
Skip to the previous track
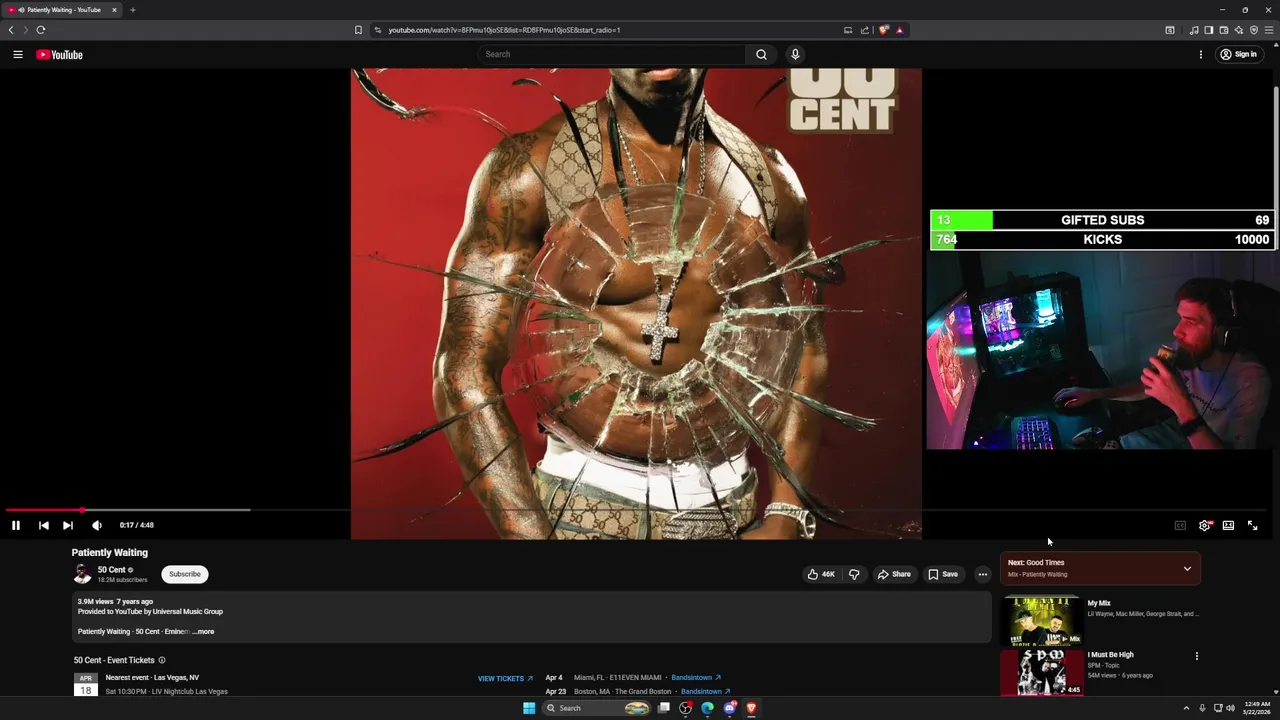click(43, 525)
